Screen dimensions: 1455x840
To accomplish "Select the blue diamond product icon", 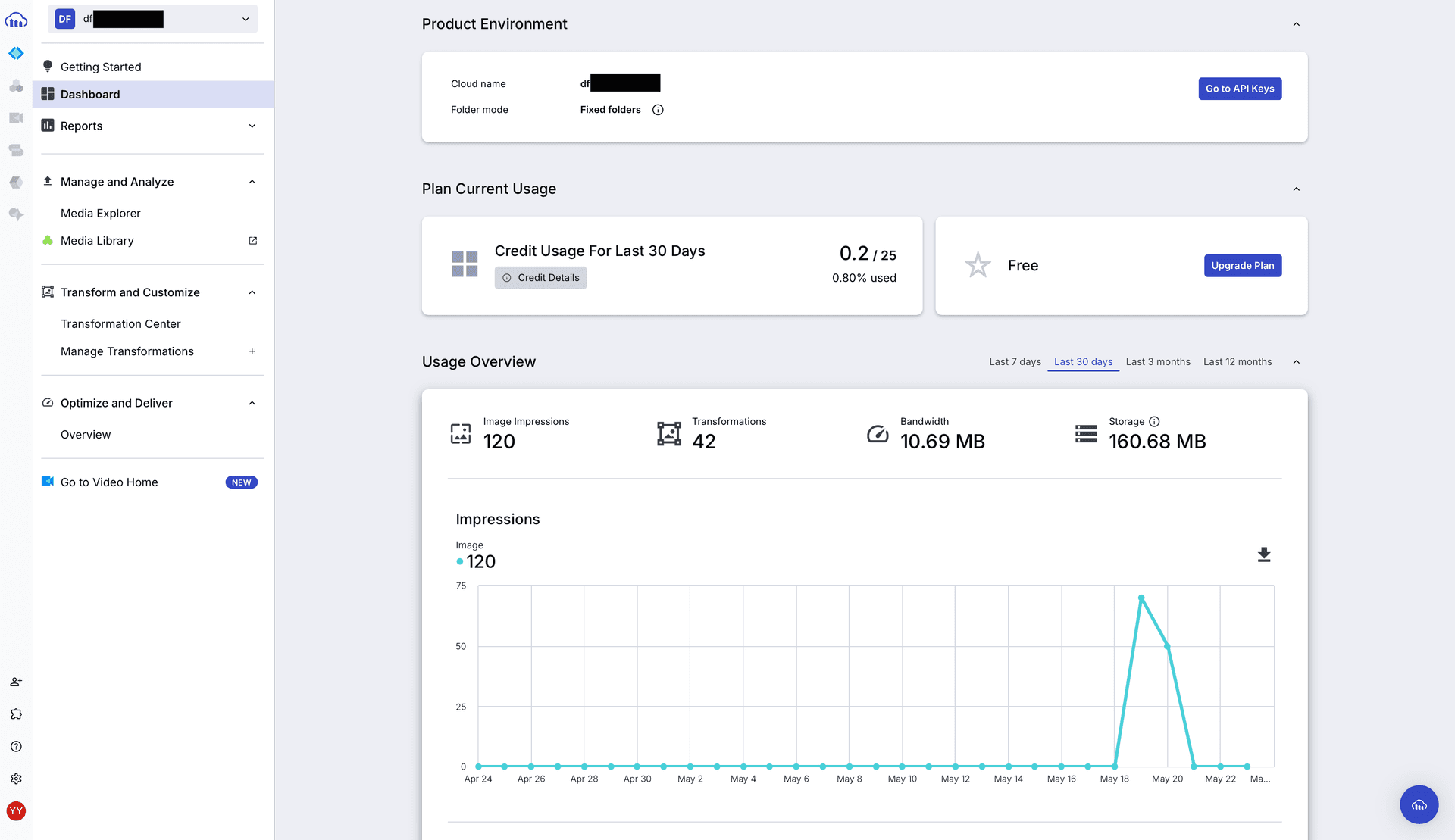I will [x=16, y=53].
